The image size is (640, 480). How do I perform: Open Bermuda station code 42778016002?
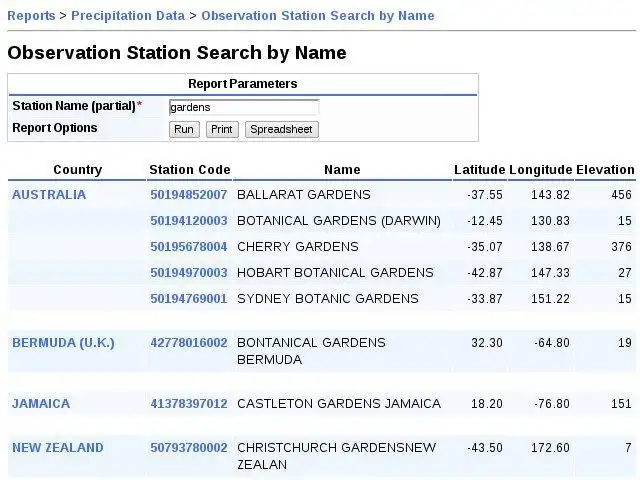pos(189,343)
